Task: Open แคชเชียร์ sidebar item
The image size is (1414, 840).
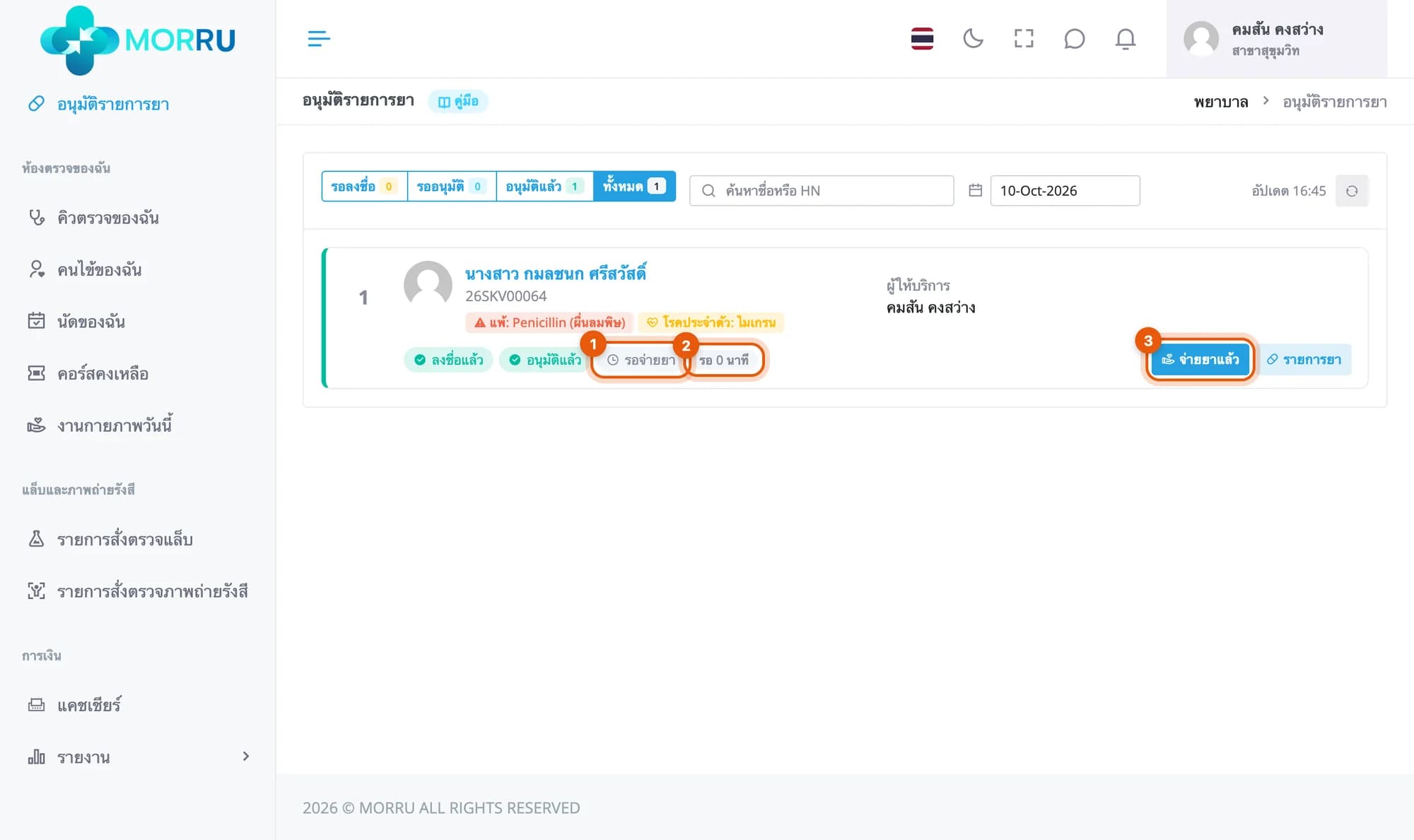Action: (x=74, y=705)
